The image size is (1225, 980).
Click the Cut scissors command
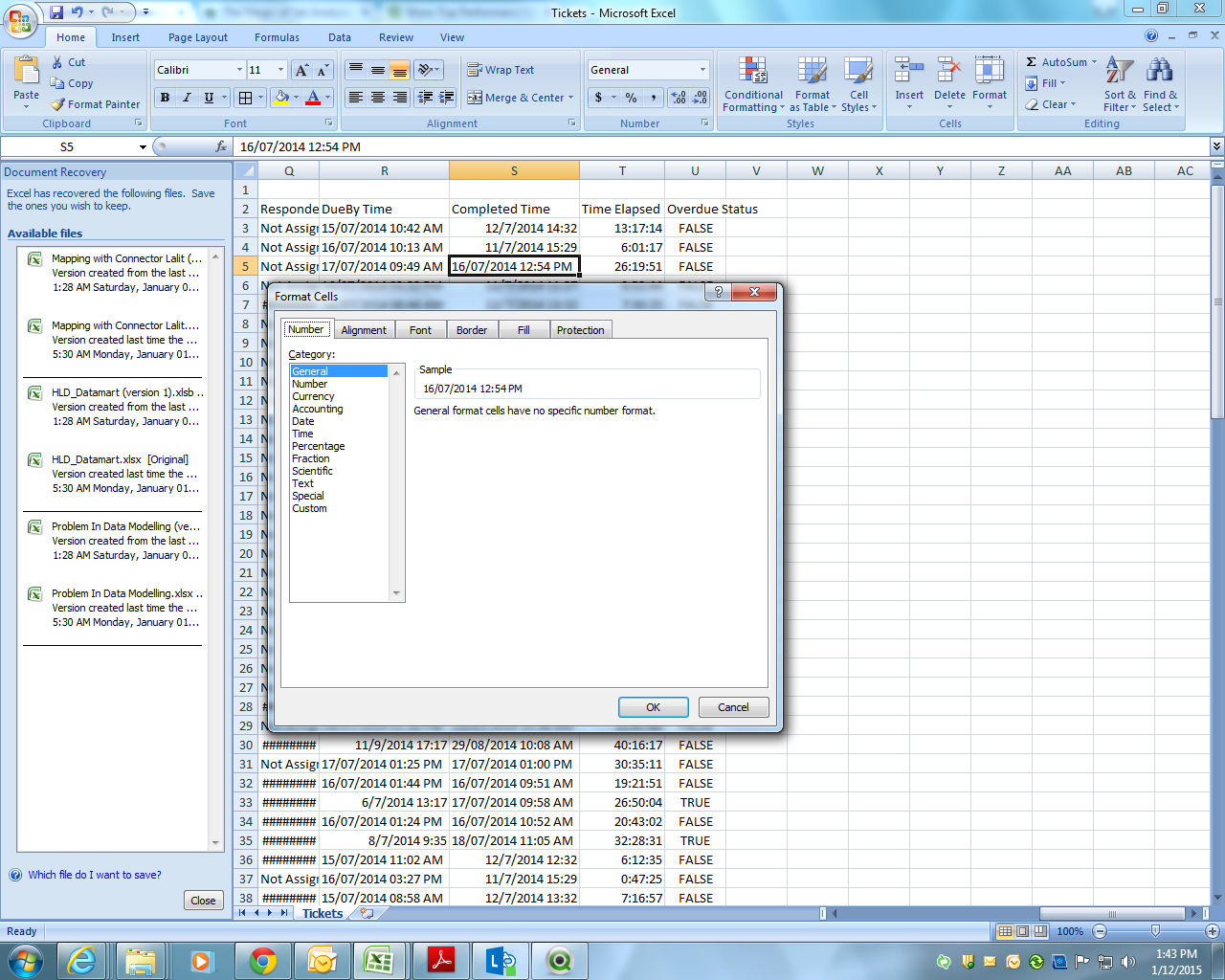coord(68,62)
